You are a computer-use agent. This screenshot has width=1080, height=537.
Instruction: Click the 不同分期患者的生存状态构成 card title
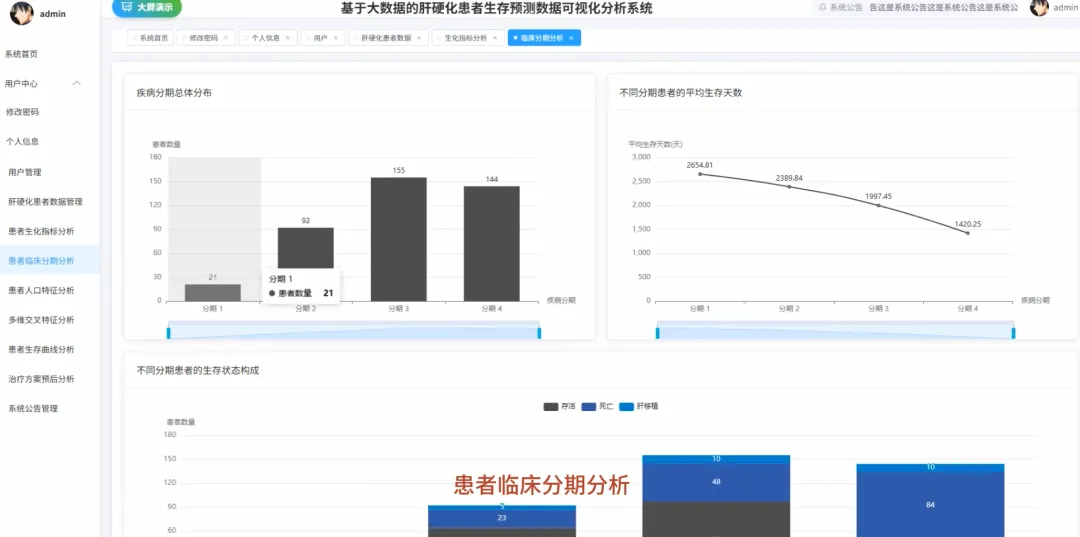[x=198, y=370]
